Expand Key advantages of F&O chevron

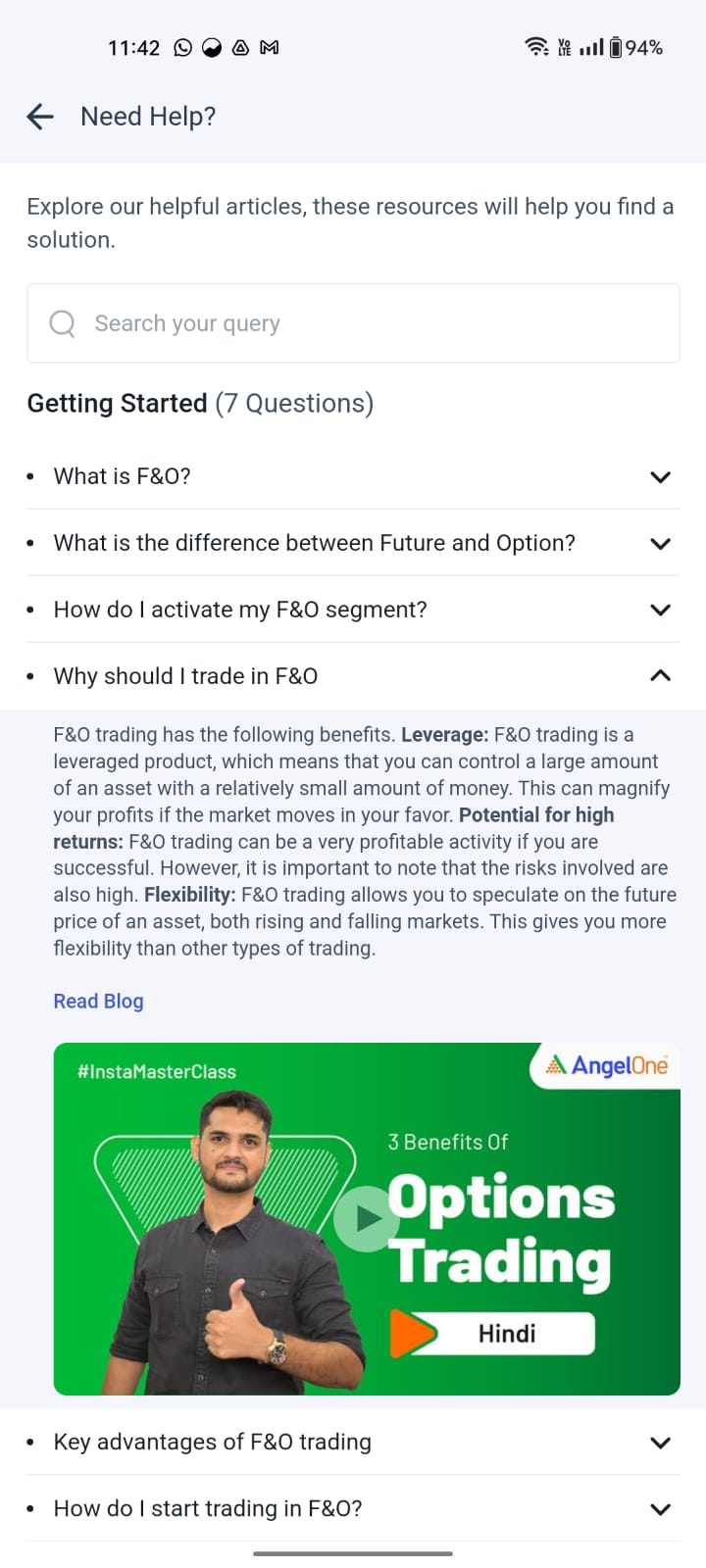pyautogui.click(x=660, y=1443)
